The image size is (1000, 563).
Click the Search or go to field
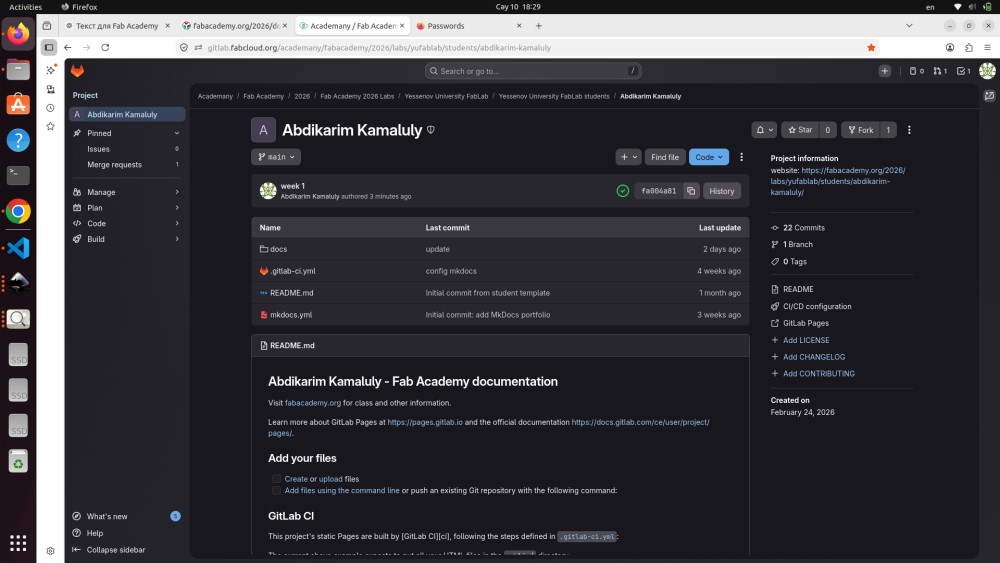(x=535, y=71)
